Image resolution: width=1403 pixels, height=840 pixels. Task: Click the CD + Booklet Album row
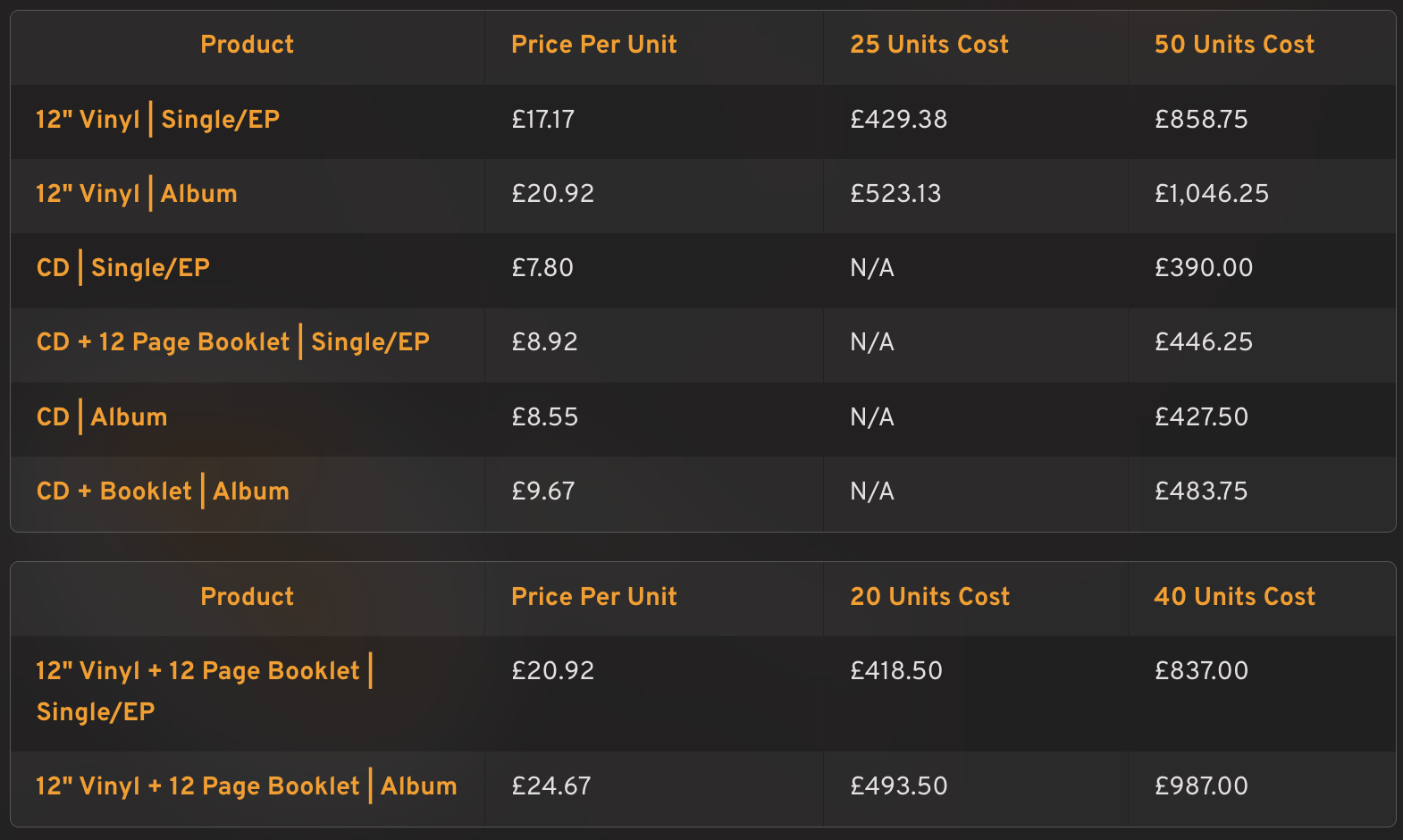[702, 491]
